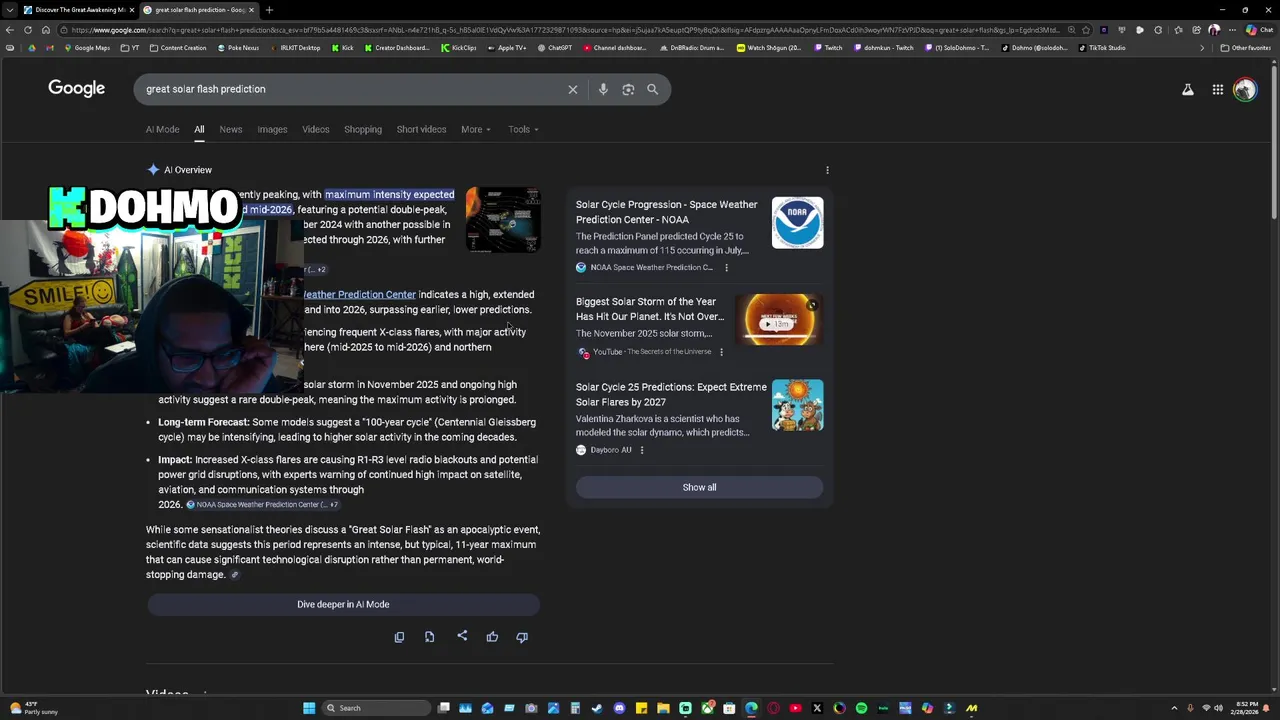Open options for the NOAA source result

click(x=726, y=268)
